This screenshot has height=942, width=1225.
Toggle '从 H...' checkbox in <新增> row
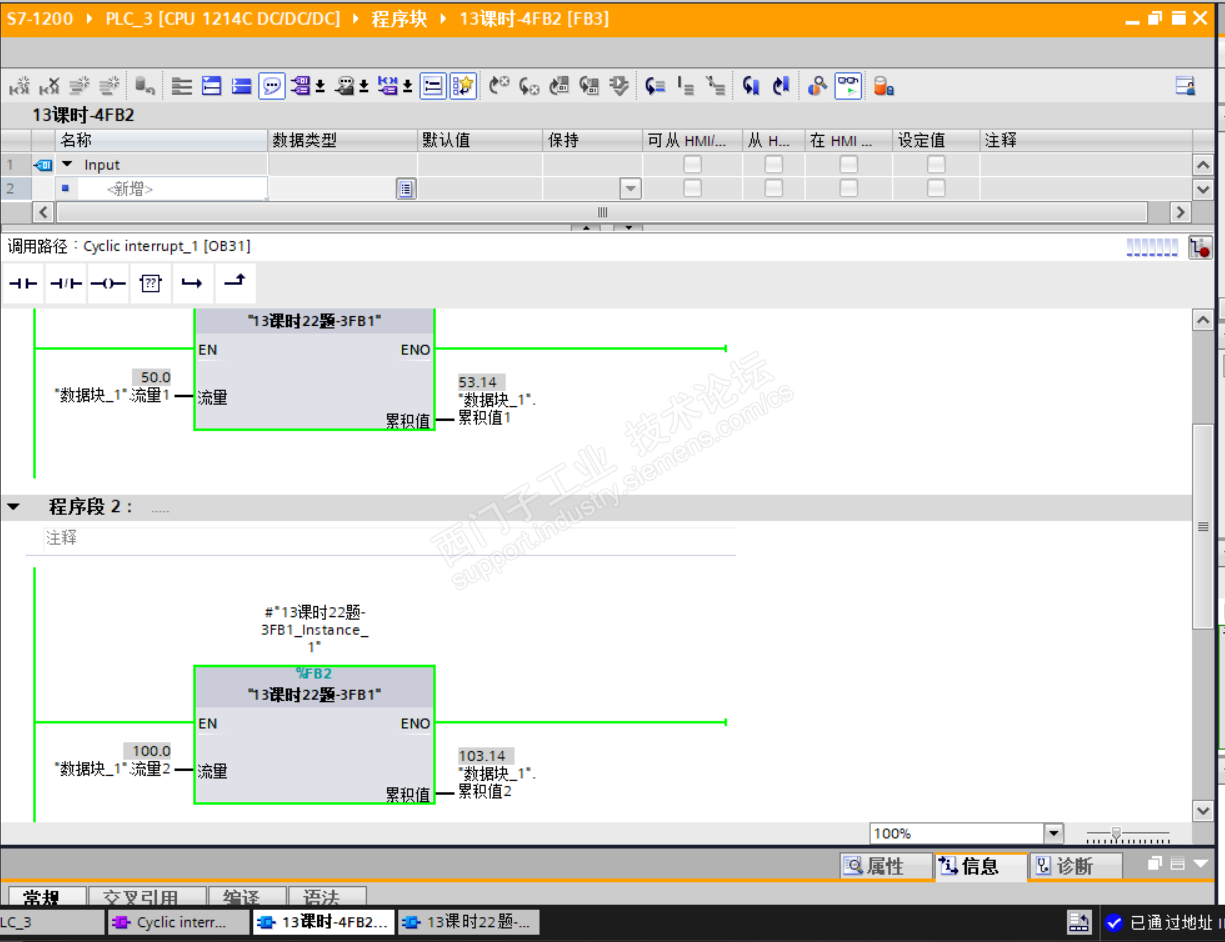coord(774,188)
